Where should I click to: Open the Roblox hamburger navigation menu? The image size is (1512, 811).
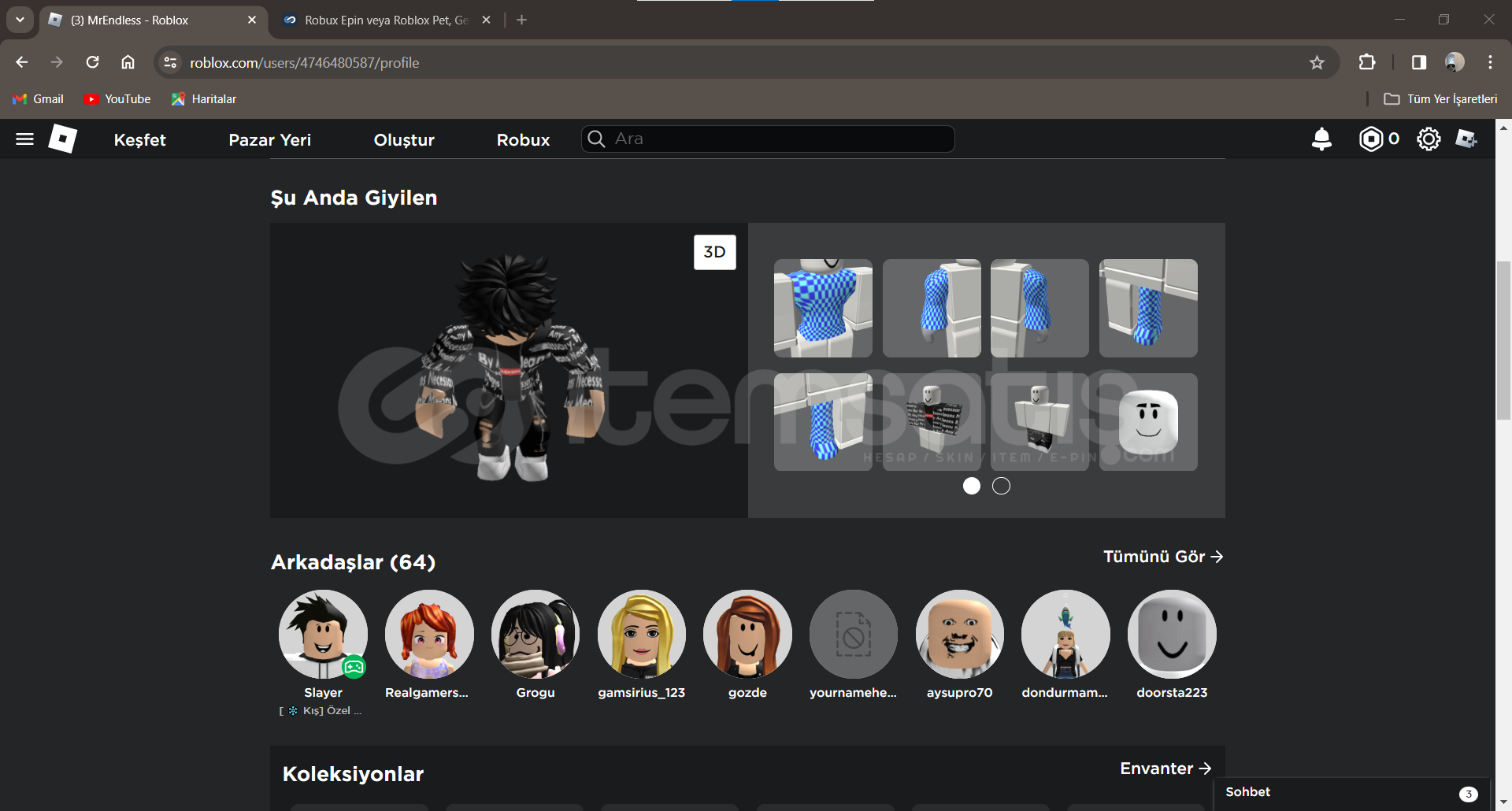(24, 139)
